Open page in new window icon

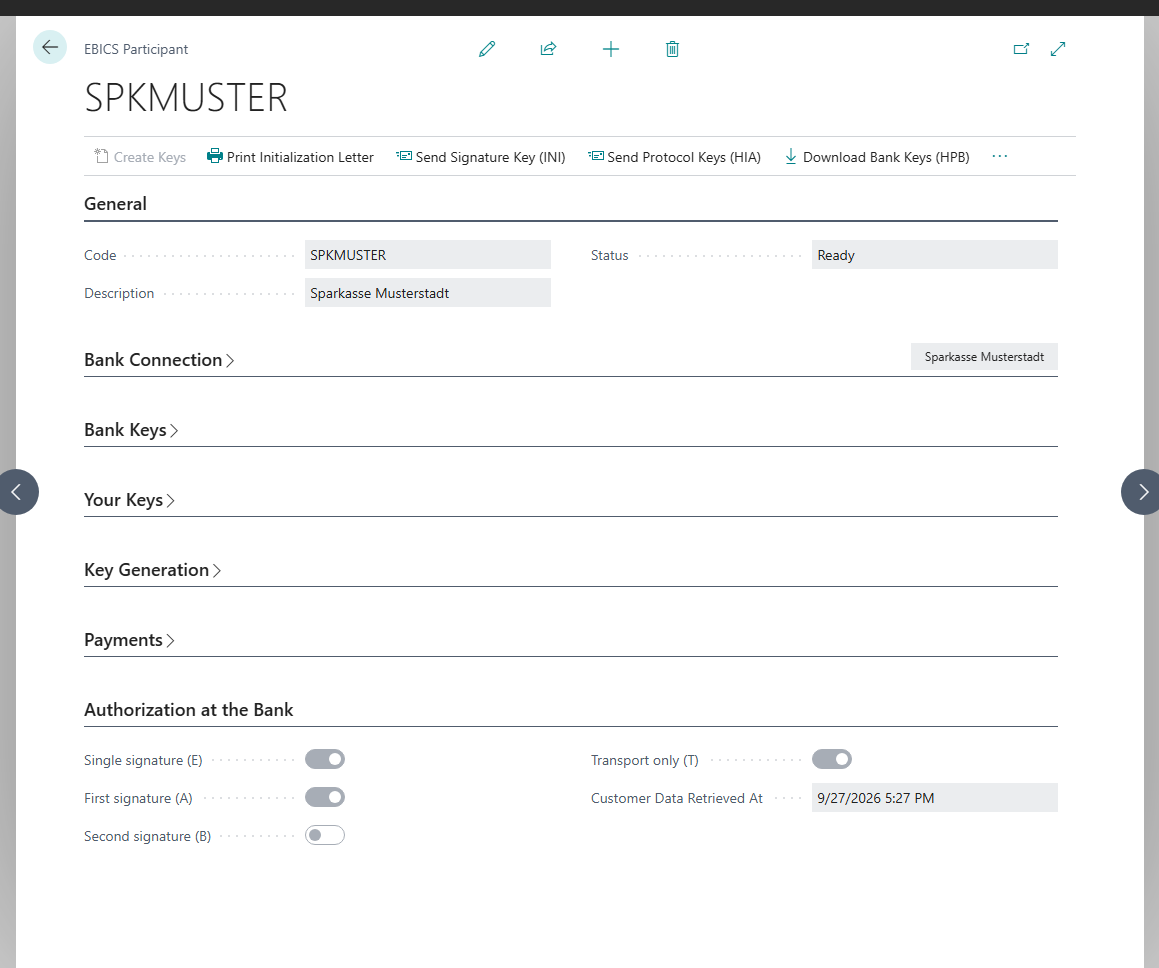tap(1021, 49)
